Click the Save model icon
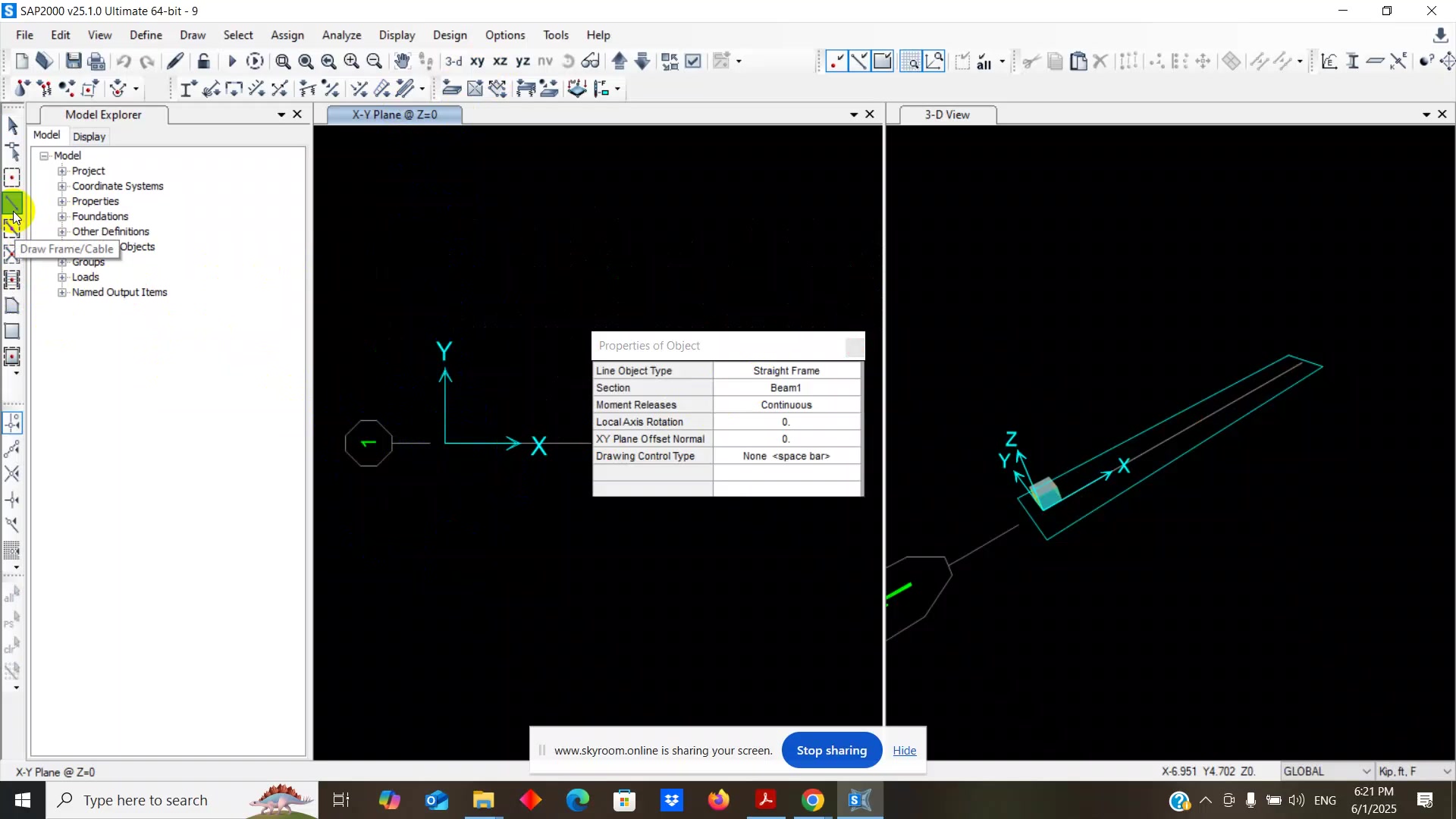The width and height of the screenshot is (1456, 819). (74, 61)
